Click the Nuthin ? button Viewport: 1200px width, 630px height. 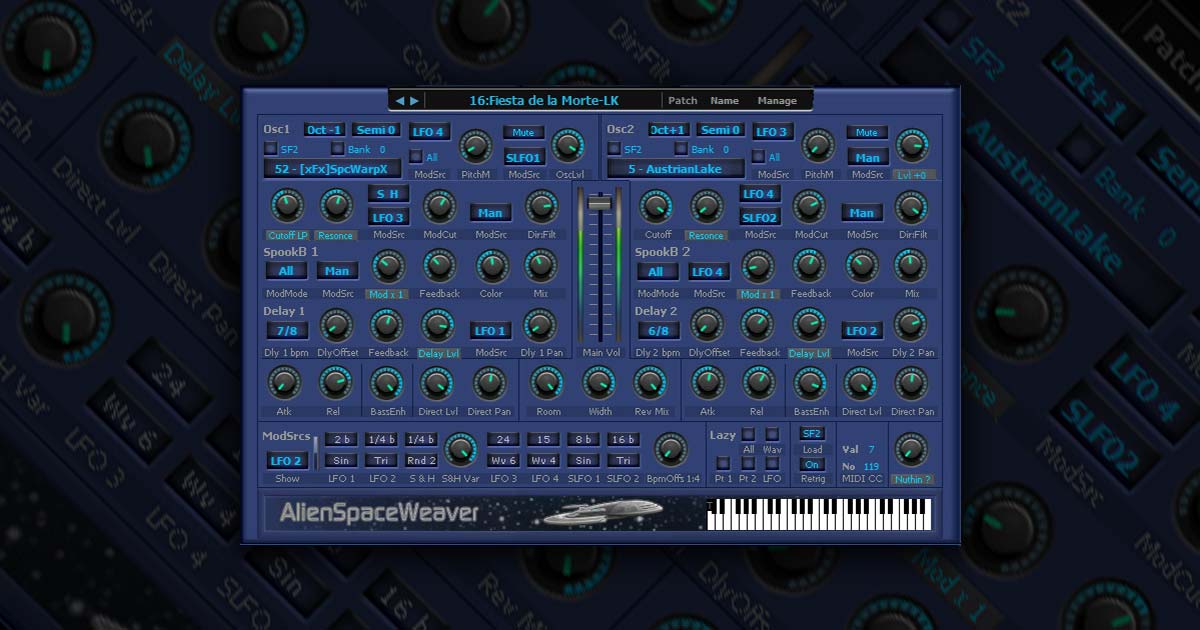click(x=912, y=479)
